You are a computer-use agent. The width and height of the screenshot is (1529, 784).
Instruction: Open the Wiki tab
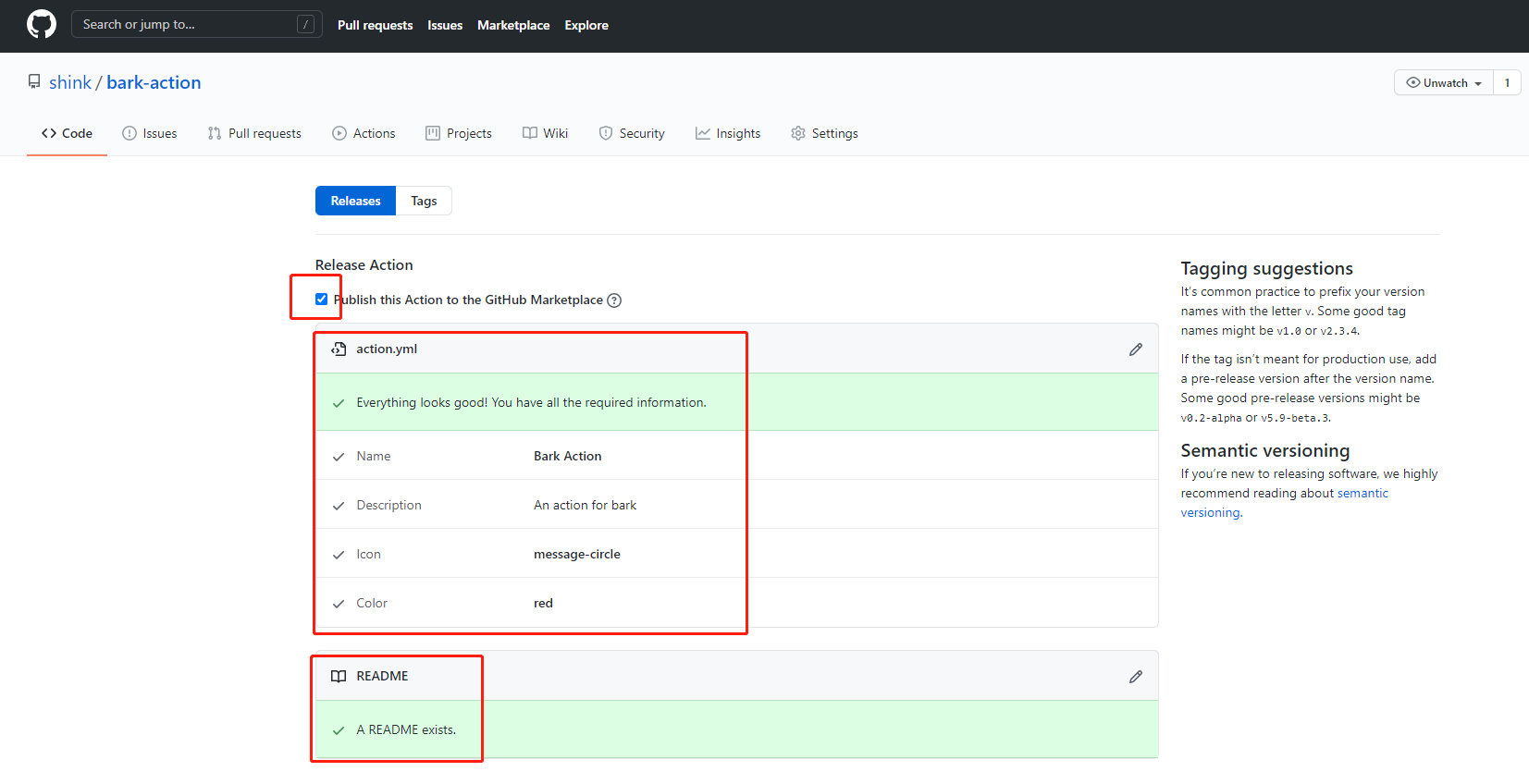545,133
